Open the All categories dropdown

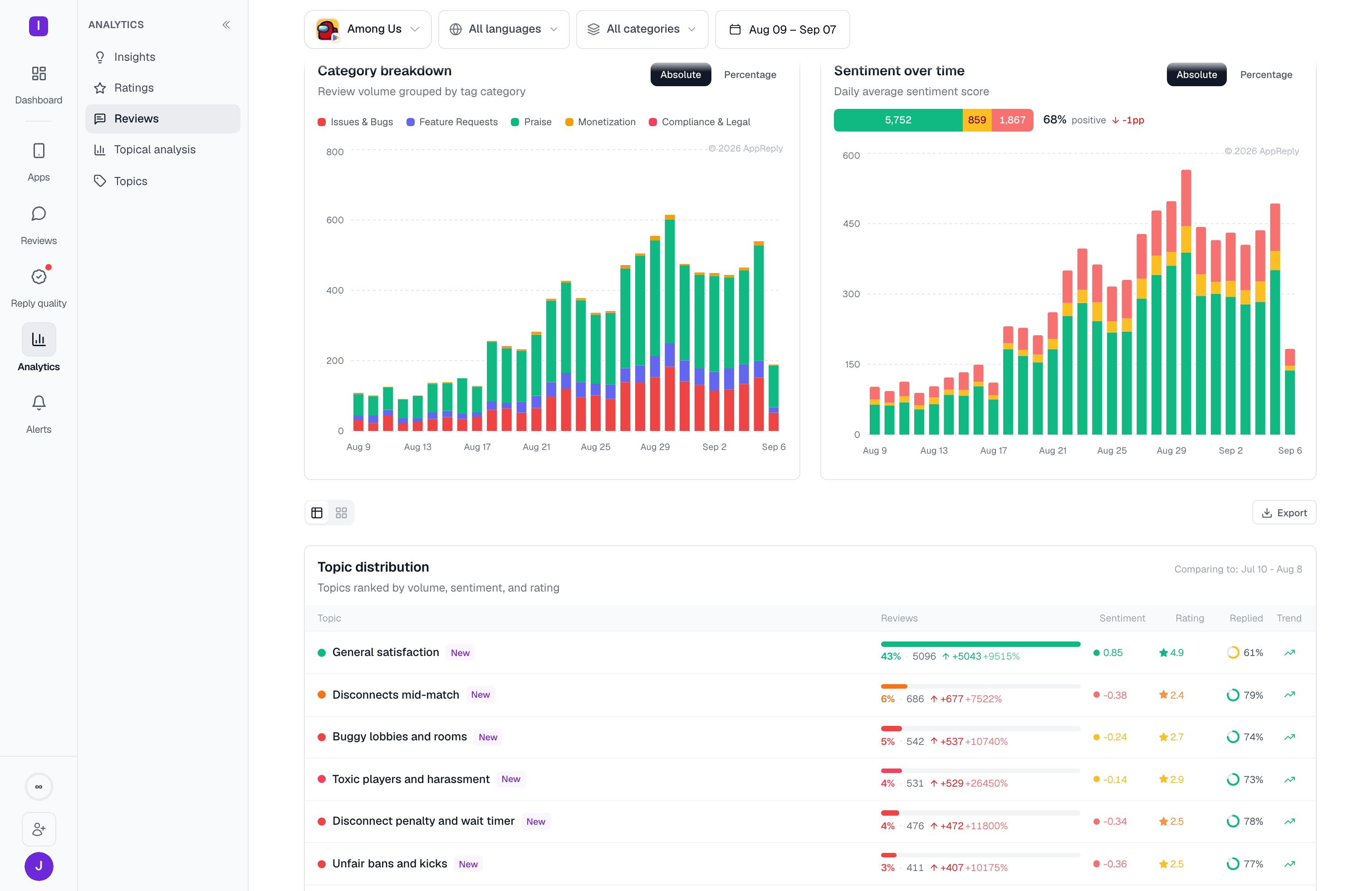[x=642, y=29]
